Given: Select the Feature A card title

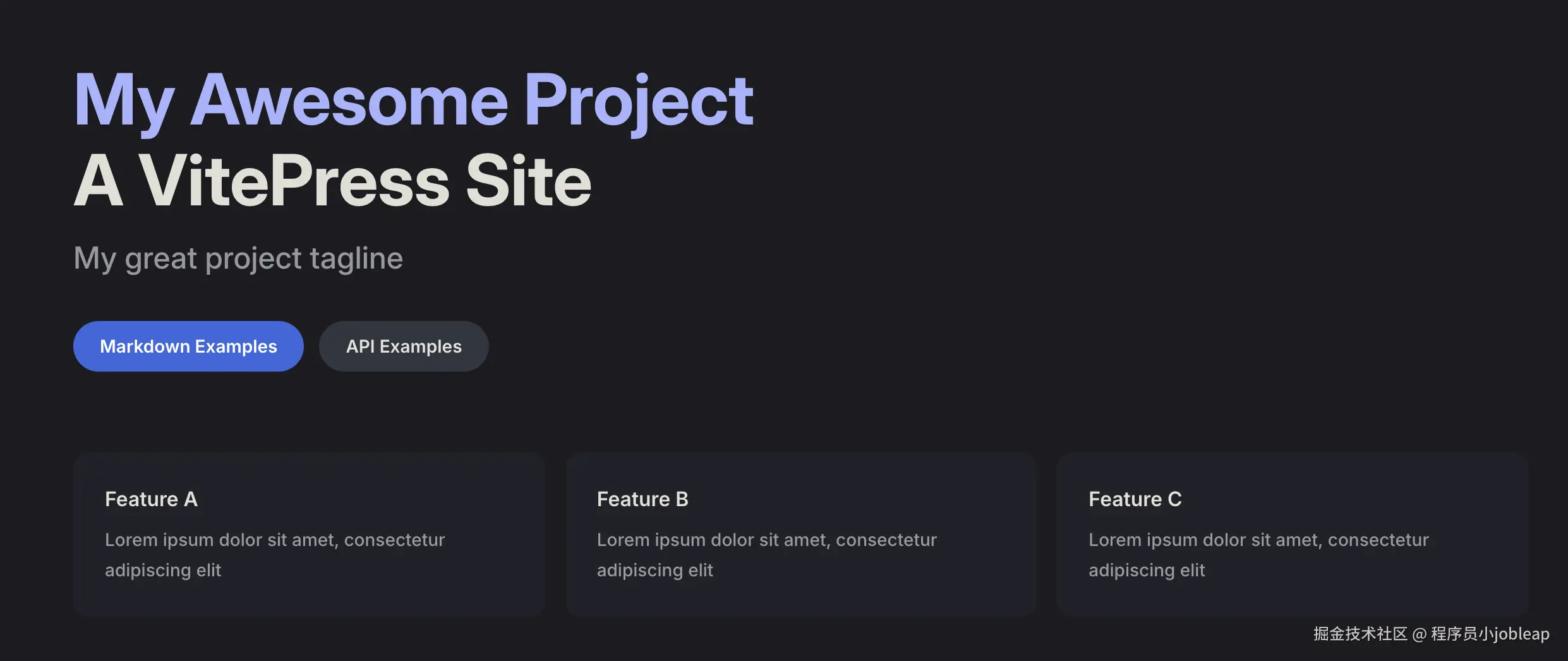Looking at the screenshot, I should click(151, 499).
